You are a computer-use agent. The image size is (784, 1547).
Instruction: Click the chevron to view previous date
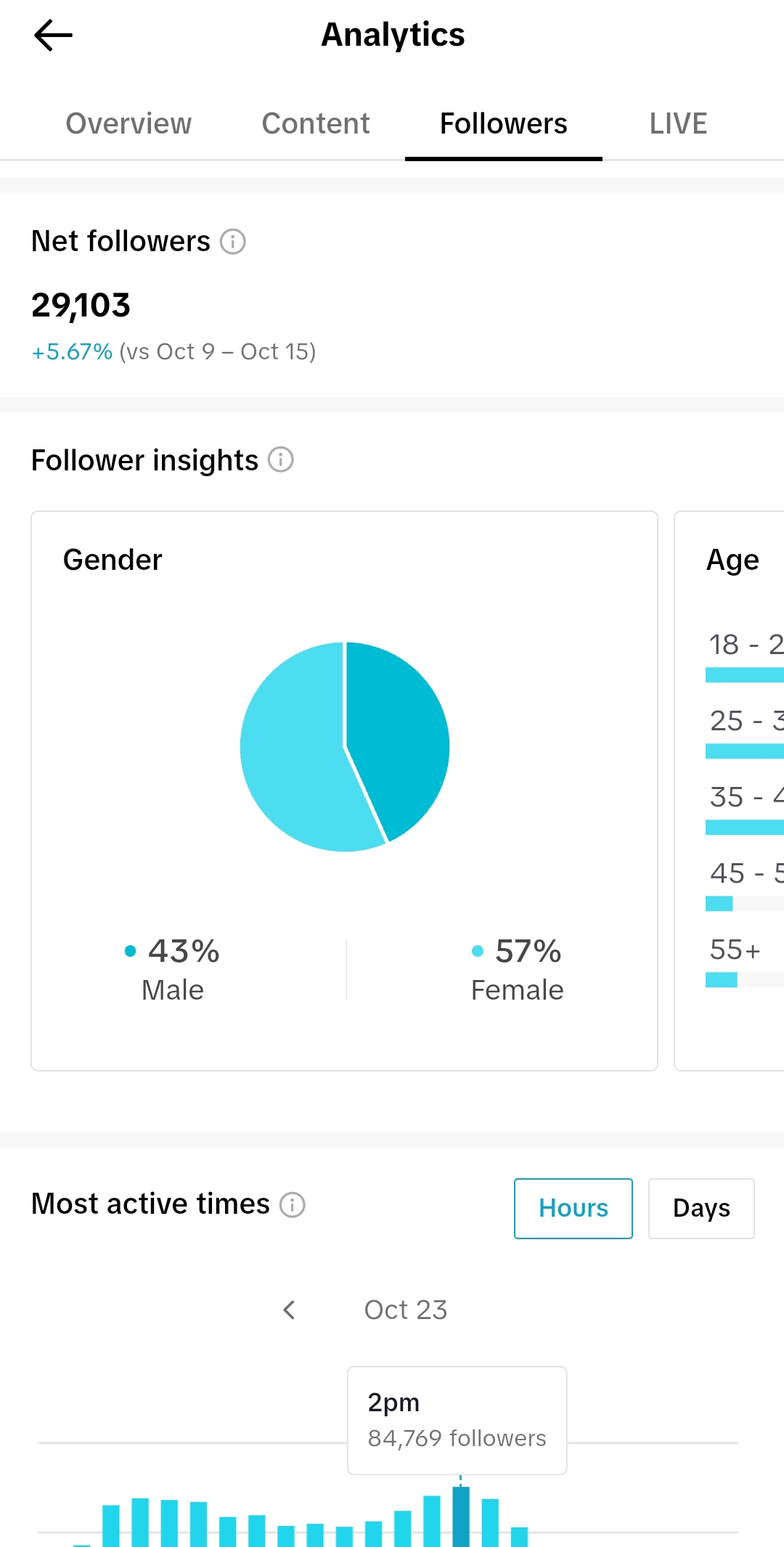(289, 1310)
